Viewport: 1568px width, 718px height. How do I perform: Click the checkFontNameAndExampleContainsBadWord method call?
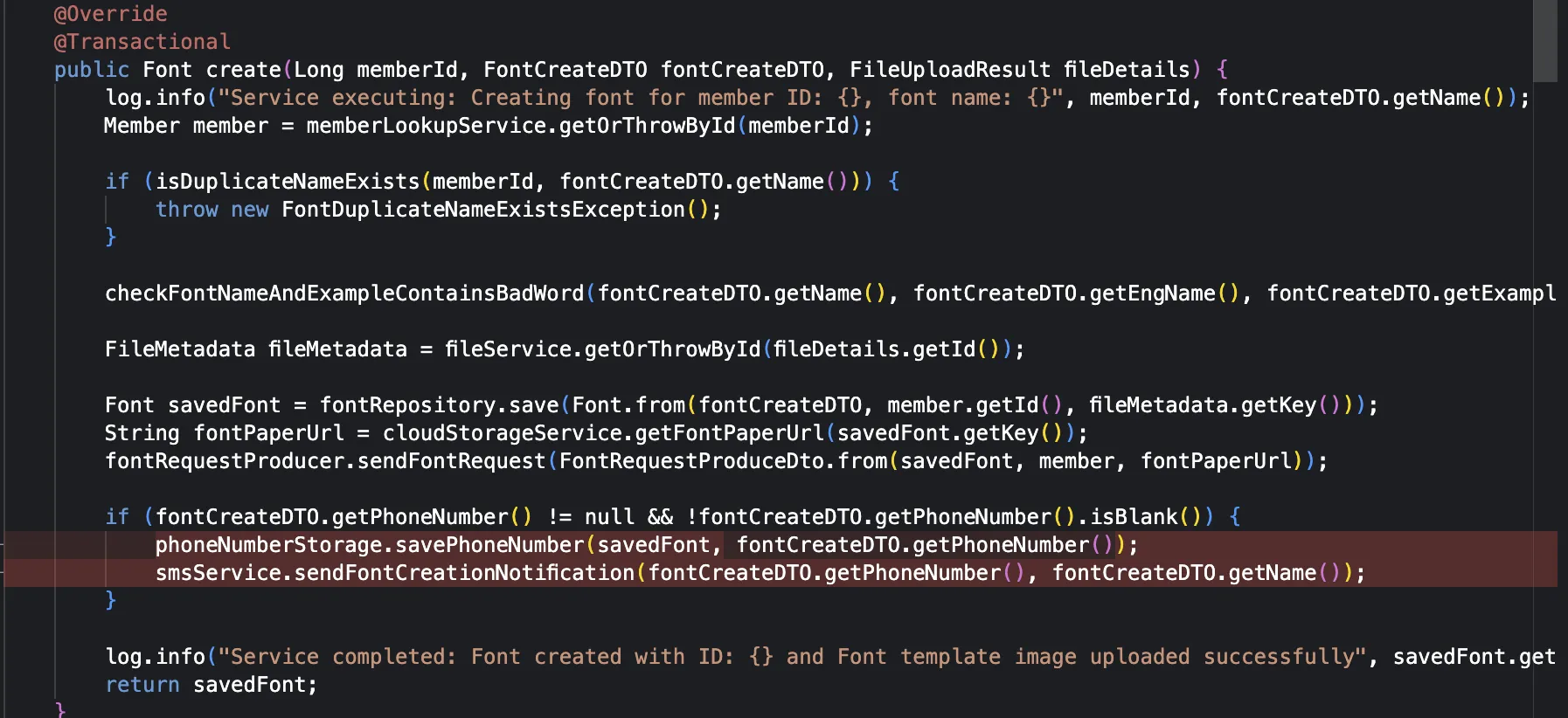click(x=343, y=293)
